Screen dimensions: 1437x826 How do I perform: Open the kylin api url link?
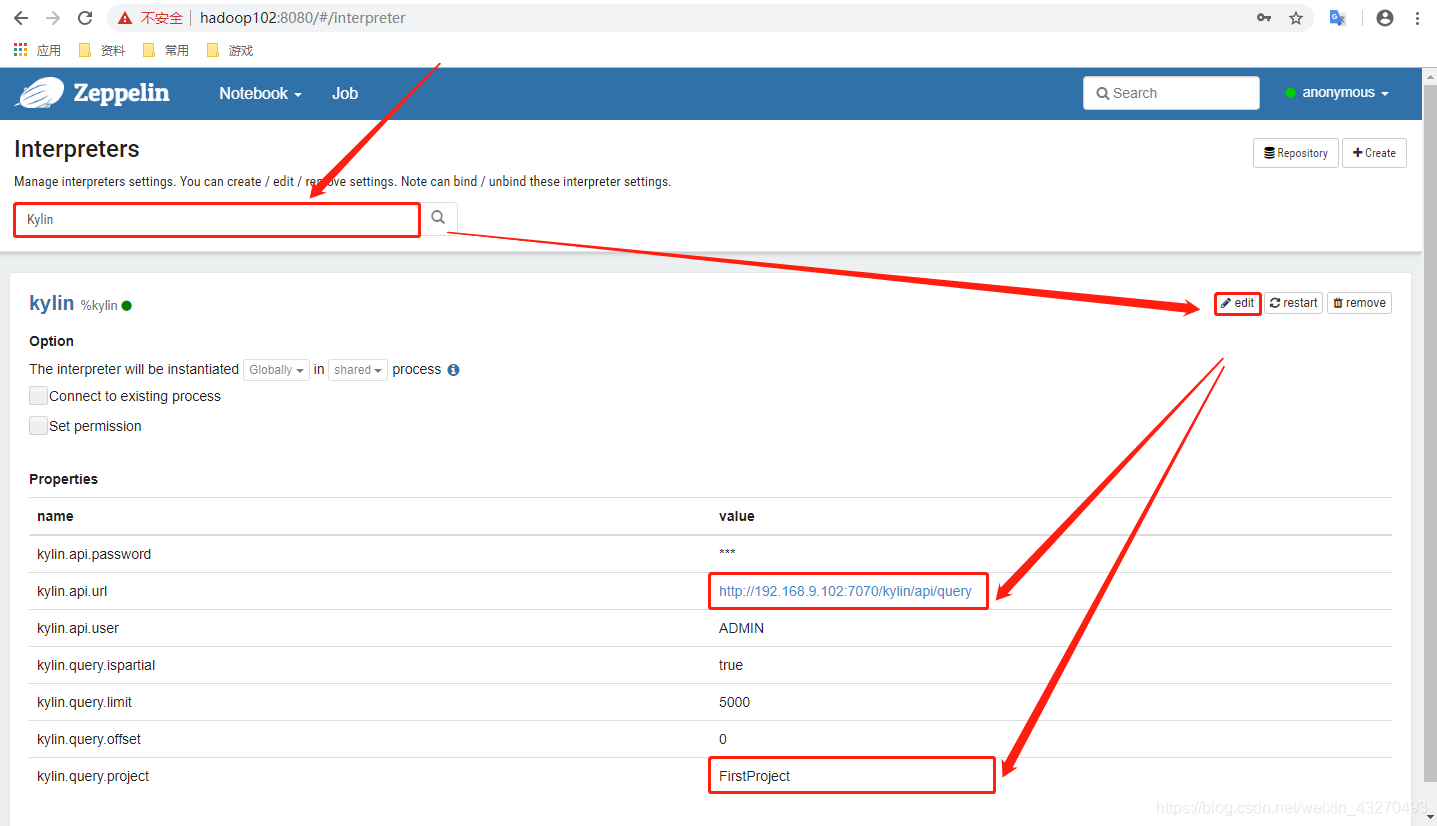point(845,591)
